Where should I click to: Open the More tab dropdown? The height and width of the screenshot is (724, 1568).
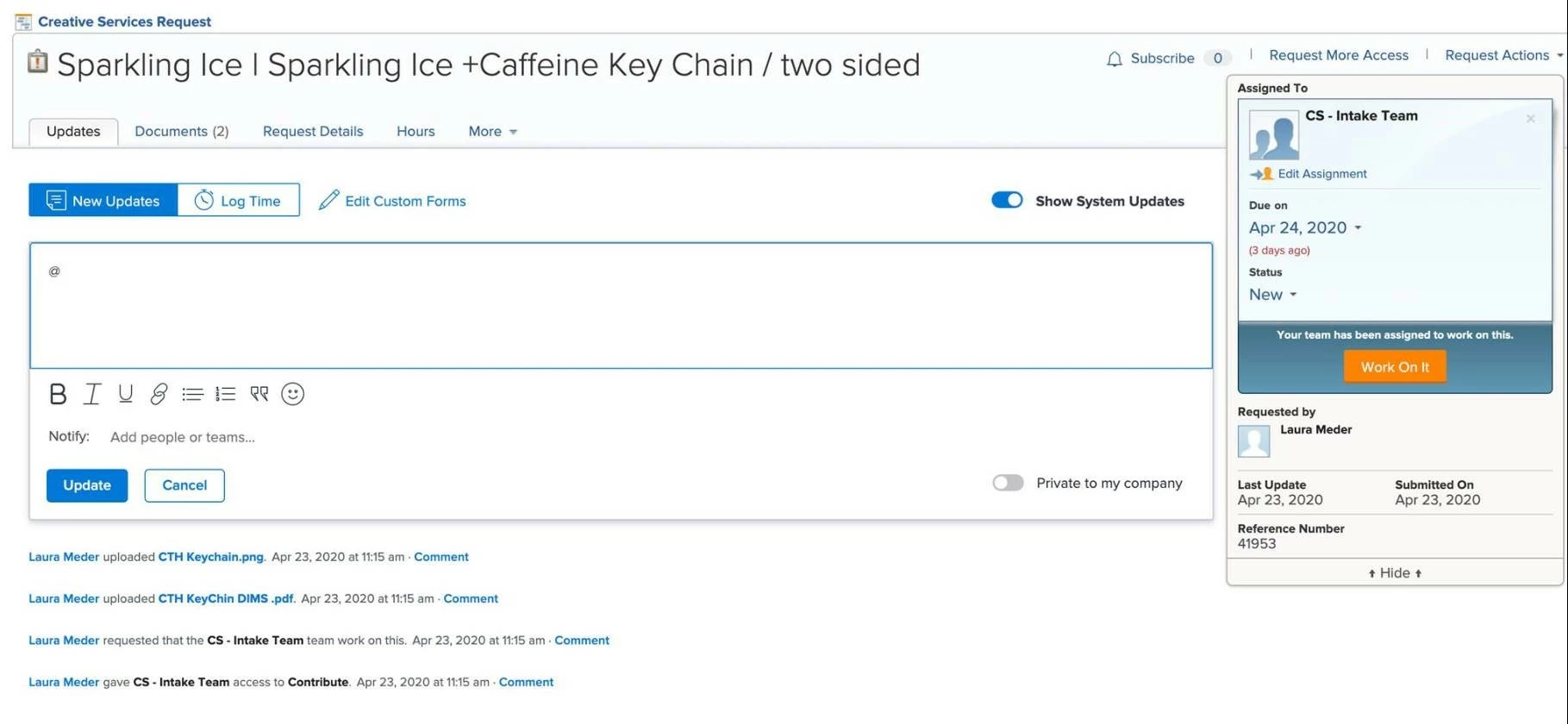[492, 131]
